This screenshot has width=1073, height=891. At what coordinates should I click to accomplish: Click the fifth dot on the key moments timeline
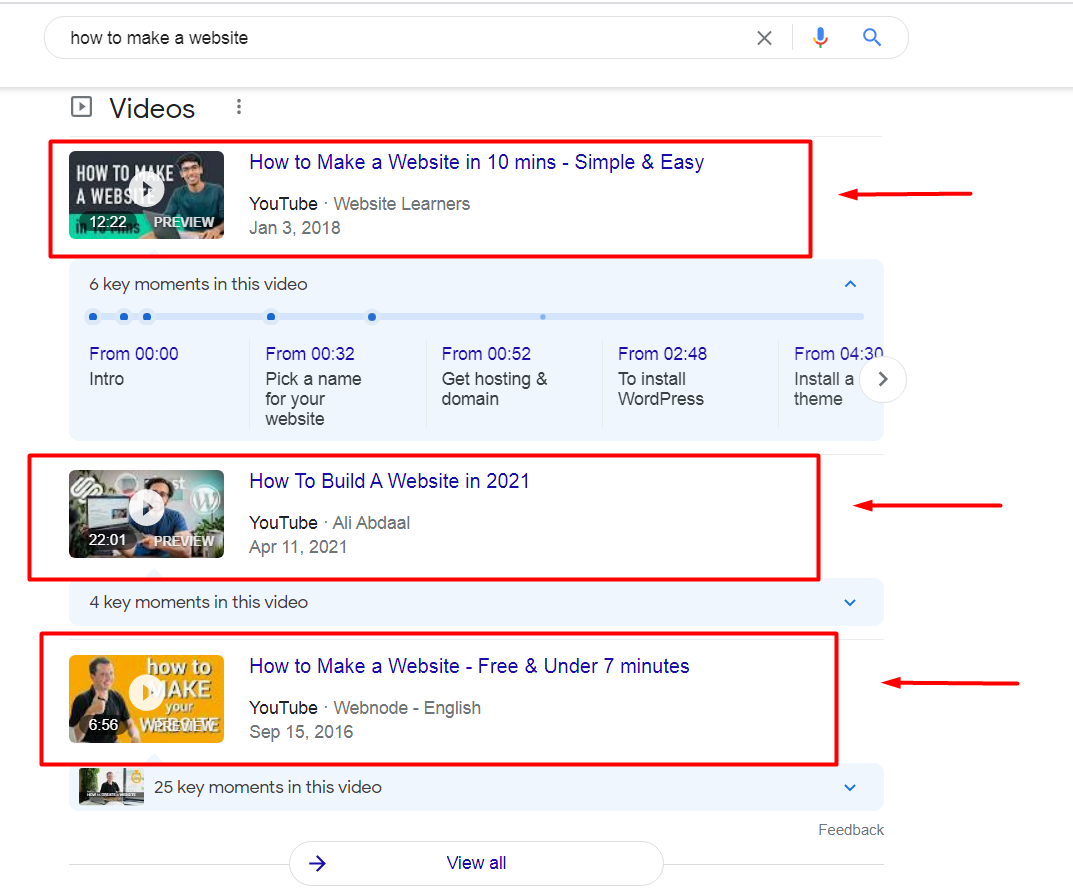(372, 317)
